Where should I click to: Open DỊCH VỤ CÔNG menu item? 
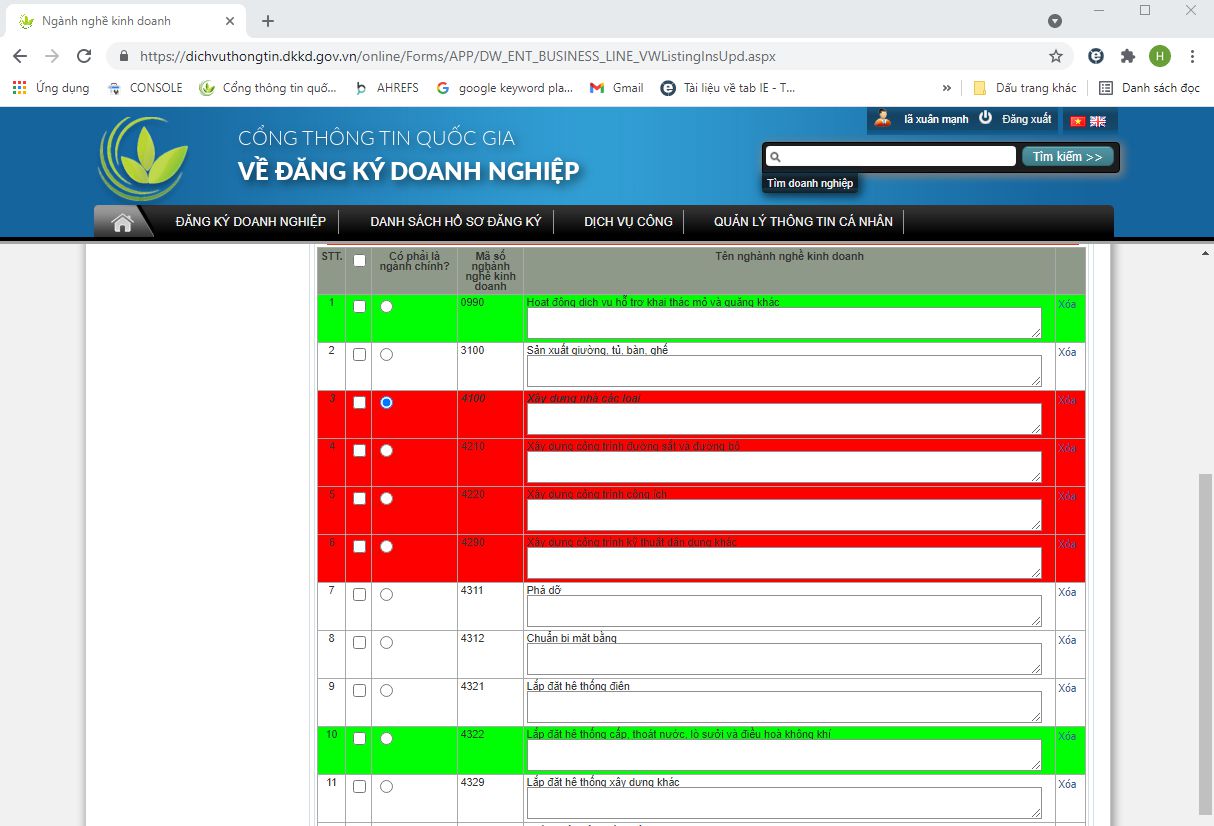[x=628, y=221]
